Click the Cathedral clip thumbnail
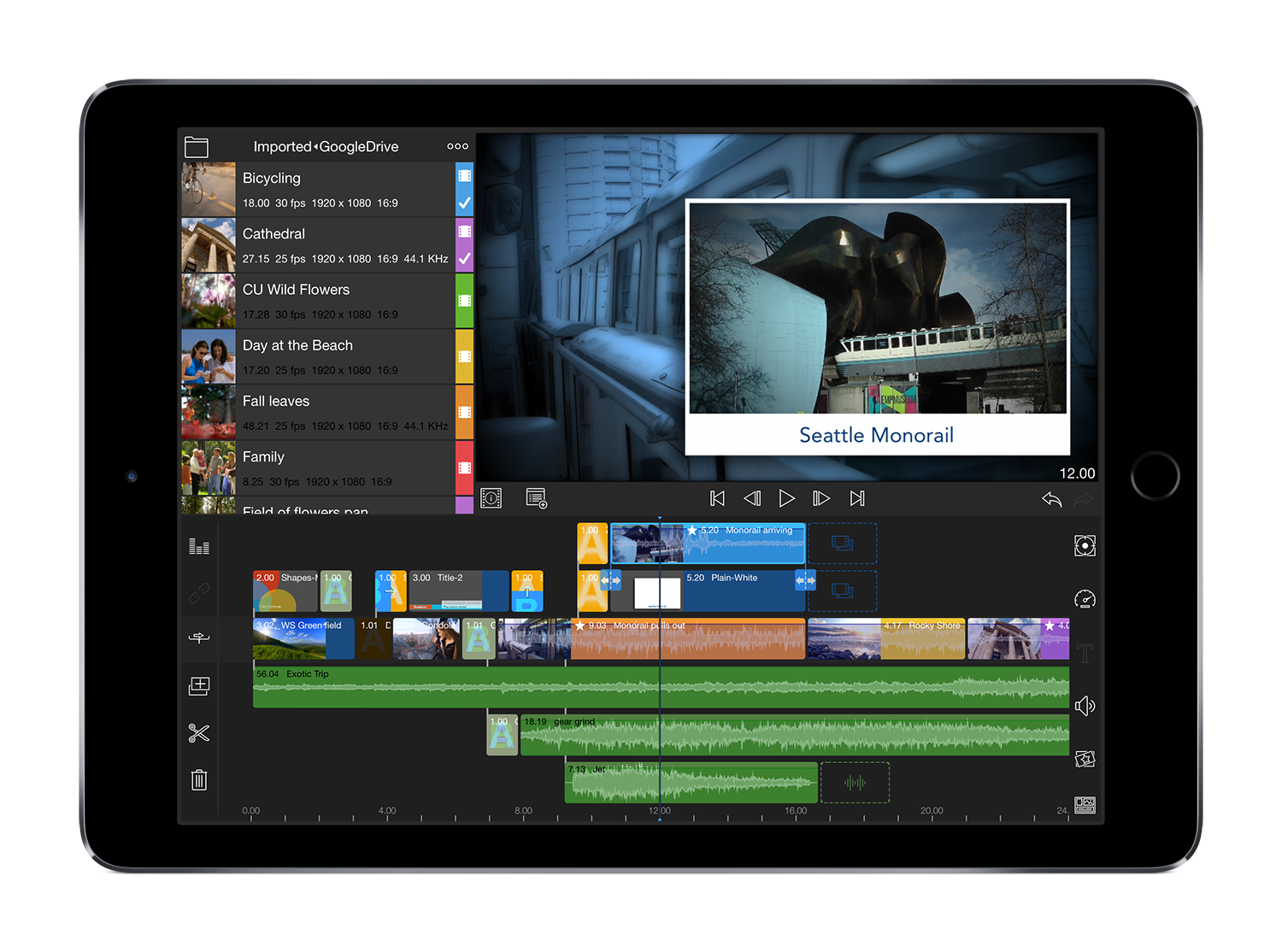The width and height of the screenshot is (1282, 952). [209, 245]
